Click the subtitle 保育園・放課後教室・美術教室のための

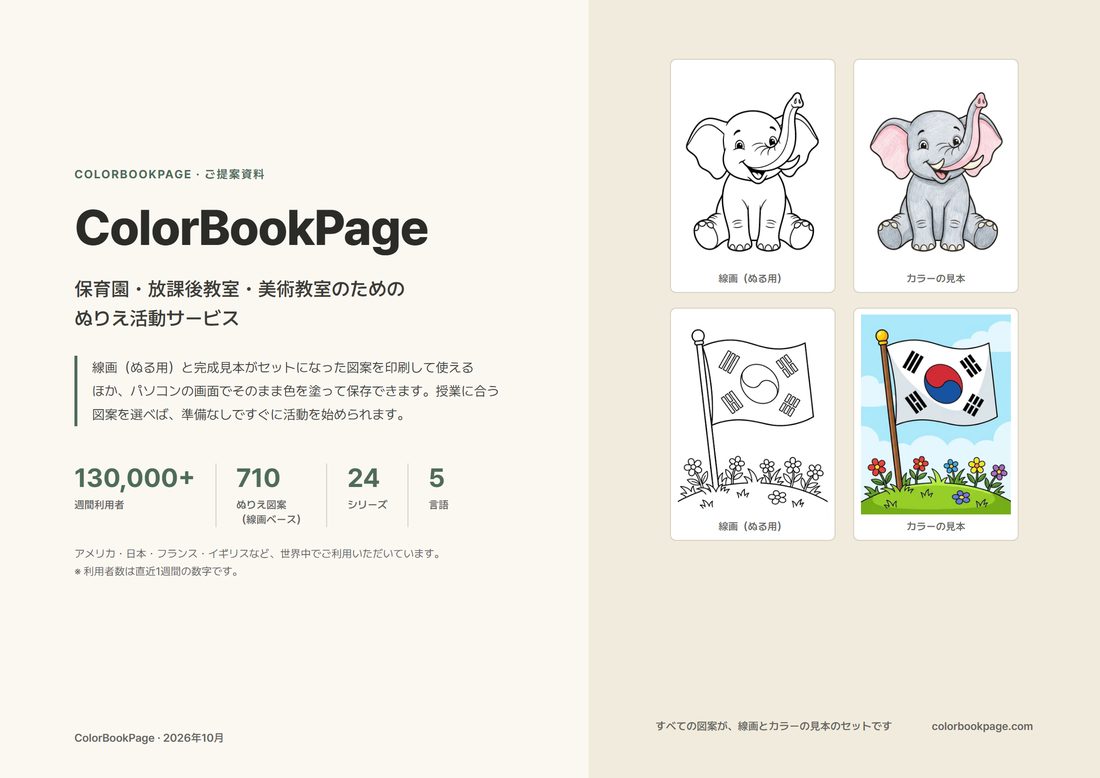(x=239, y=289)
